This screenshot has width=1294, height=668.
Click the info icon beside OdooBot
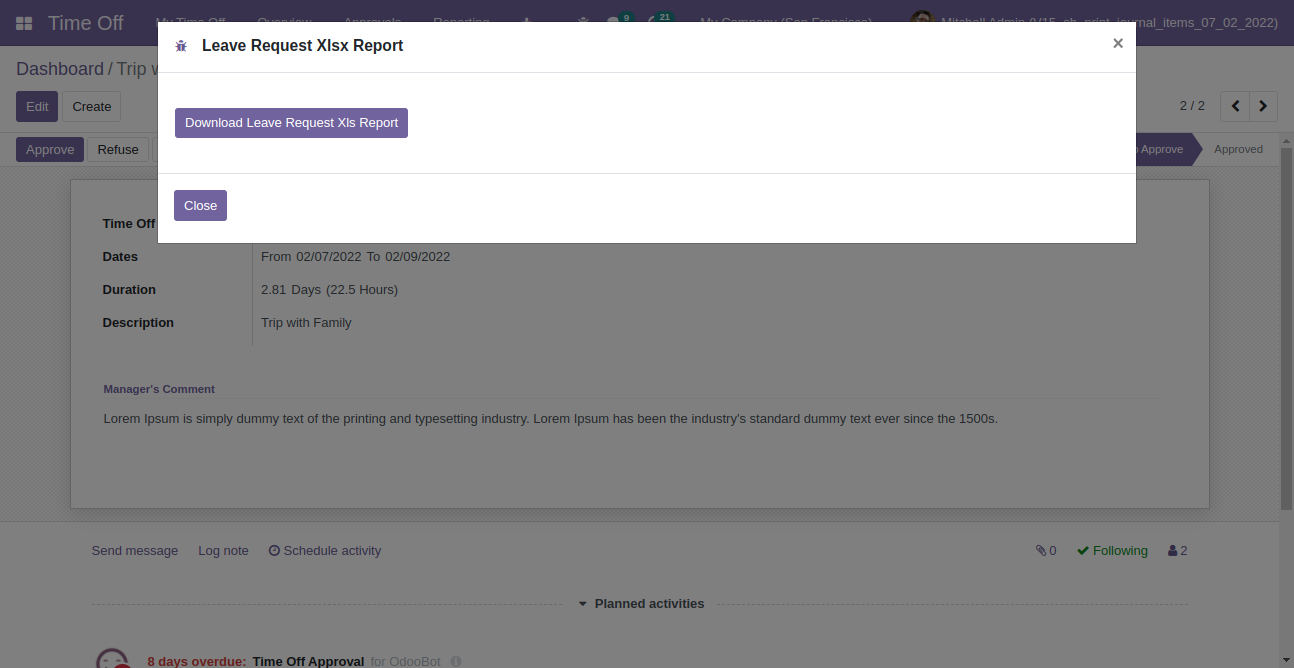456,662
